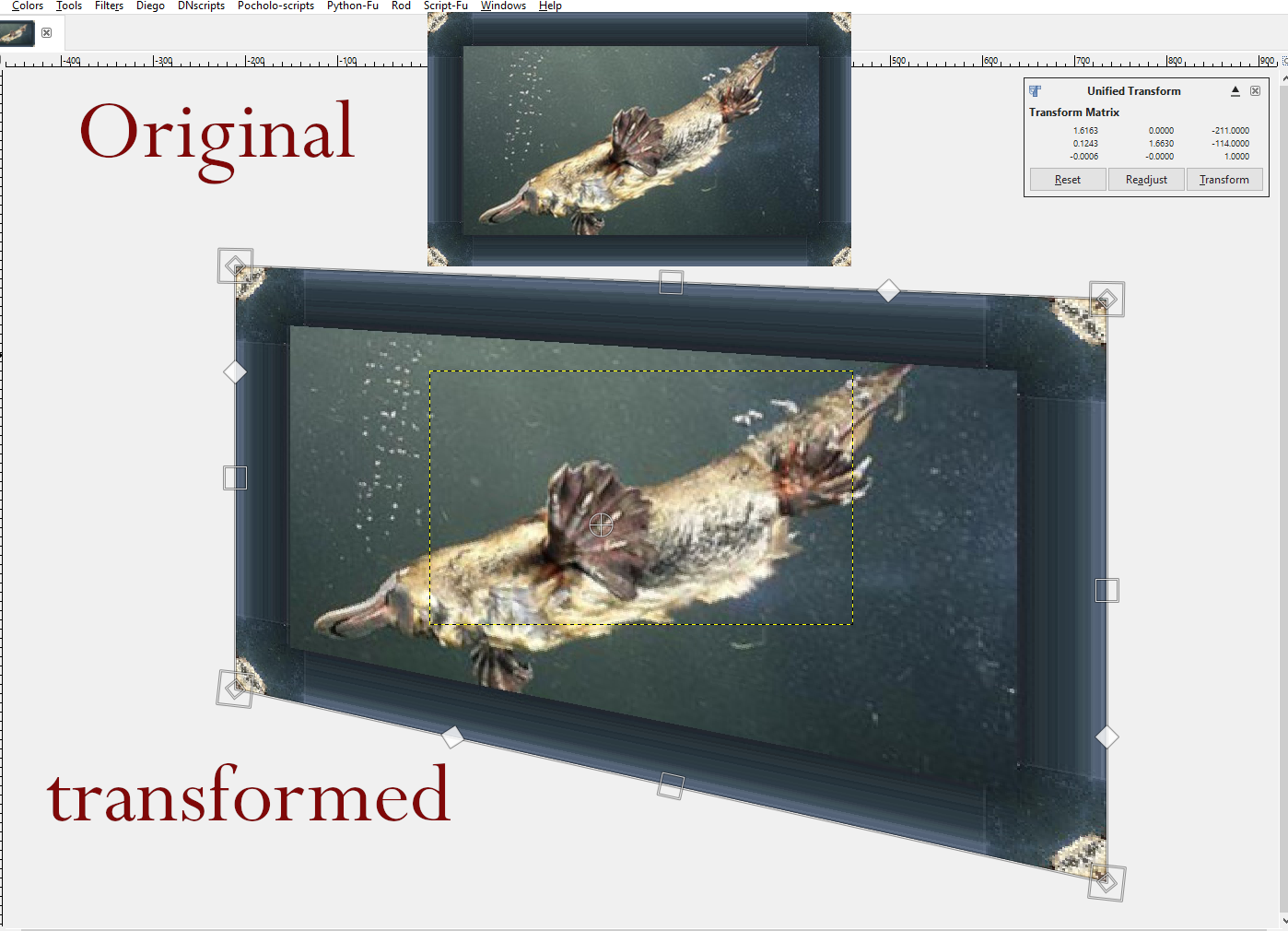
Task: Click the left-middle perspective diamond handle
Action: pyautogui.click(x=235, y=371)
